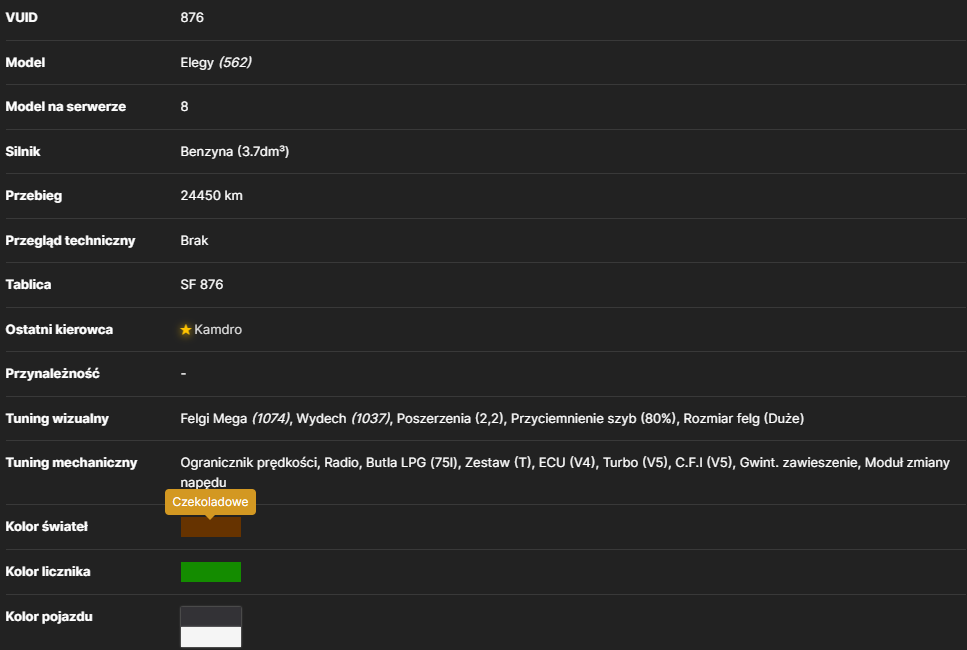Click the Kolor pojazdu row label

(x=49, y=617)
